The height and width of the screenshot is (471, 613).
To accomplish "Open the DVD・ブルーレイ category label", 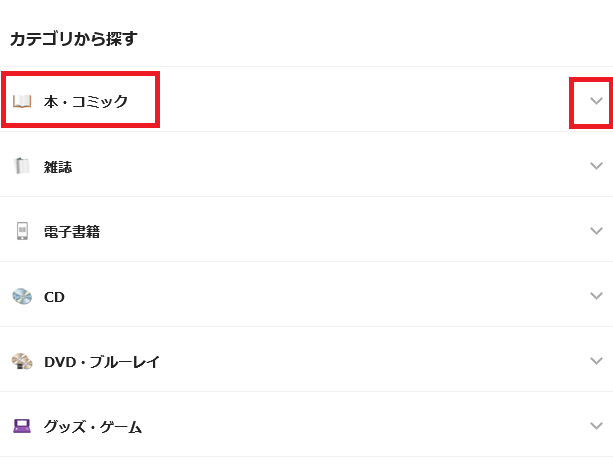I will 102,362.
